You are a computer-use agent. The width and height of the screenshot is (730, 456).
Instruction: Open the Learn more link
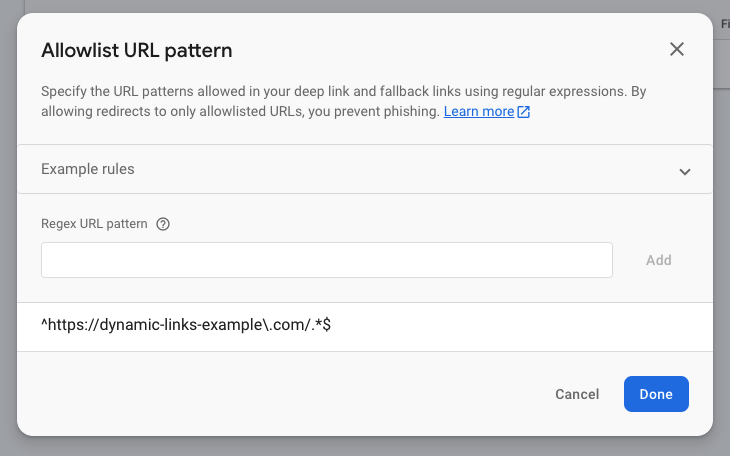479,111
